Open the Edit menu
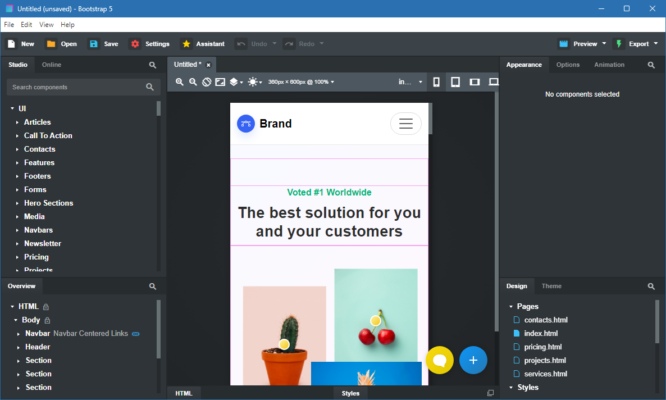This screenshot has width=666, height=400. point(26,25)
